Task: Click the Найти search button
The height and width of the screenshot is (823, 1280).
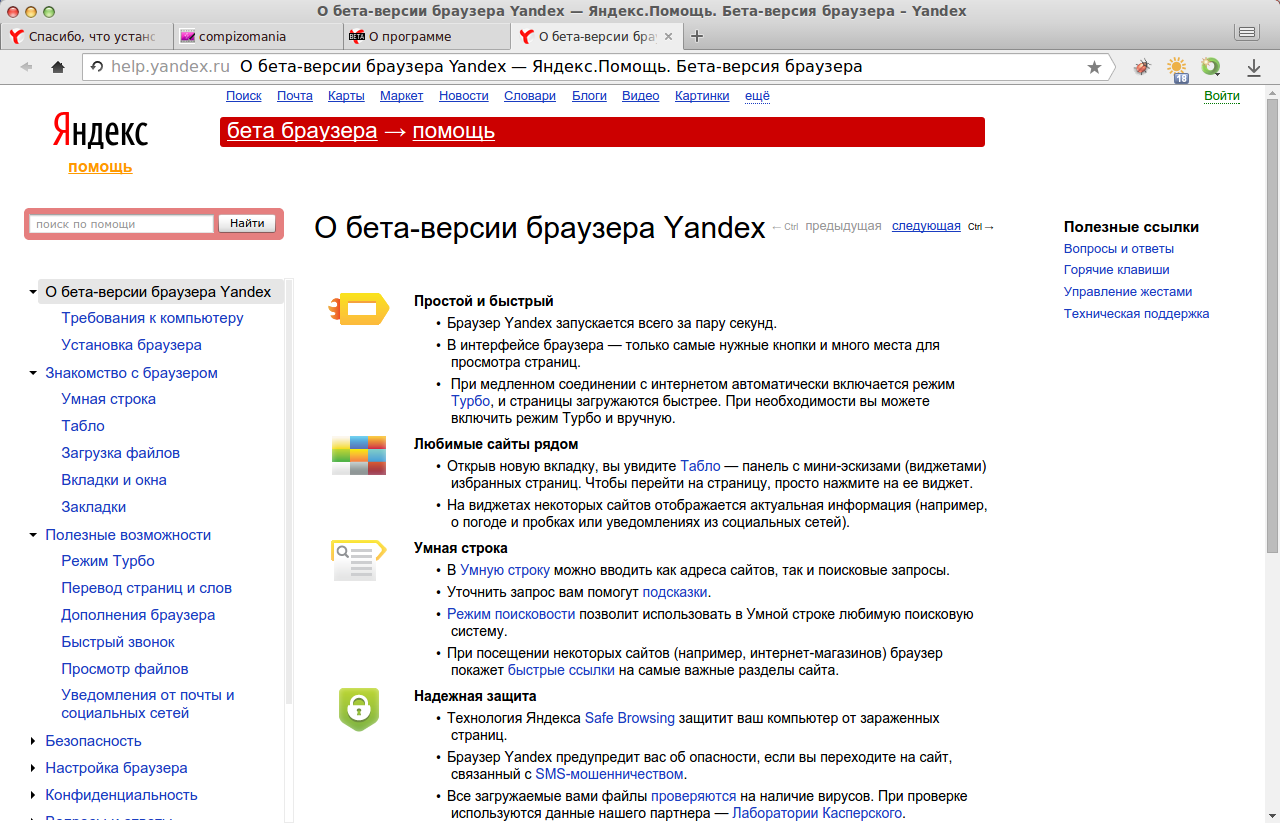Action: click(x=247, y=224)
